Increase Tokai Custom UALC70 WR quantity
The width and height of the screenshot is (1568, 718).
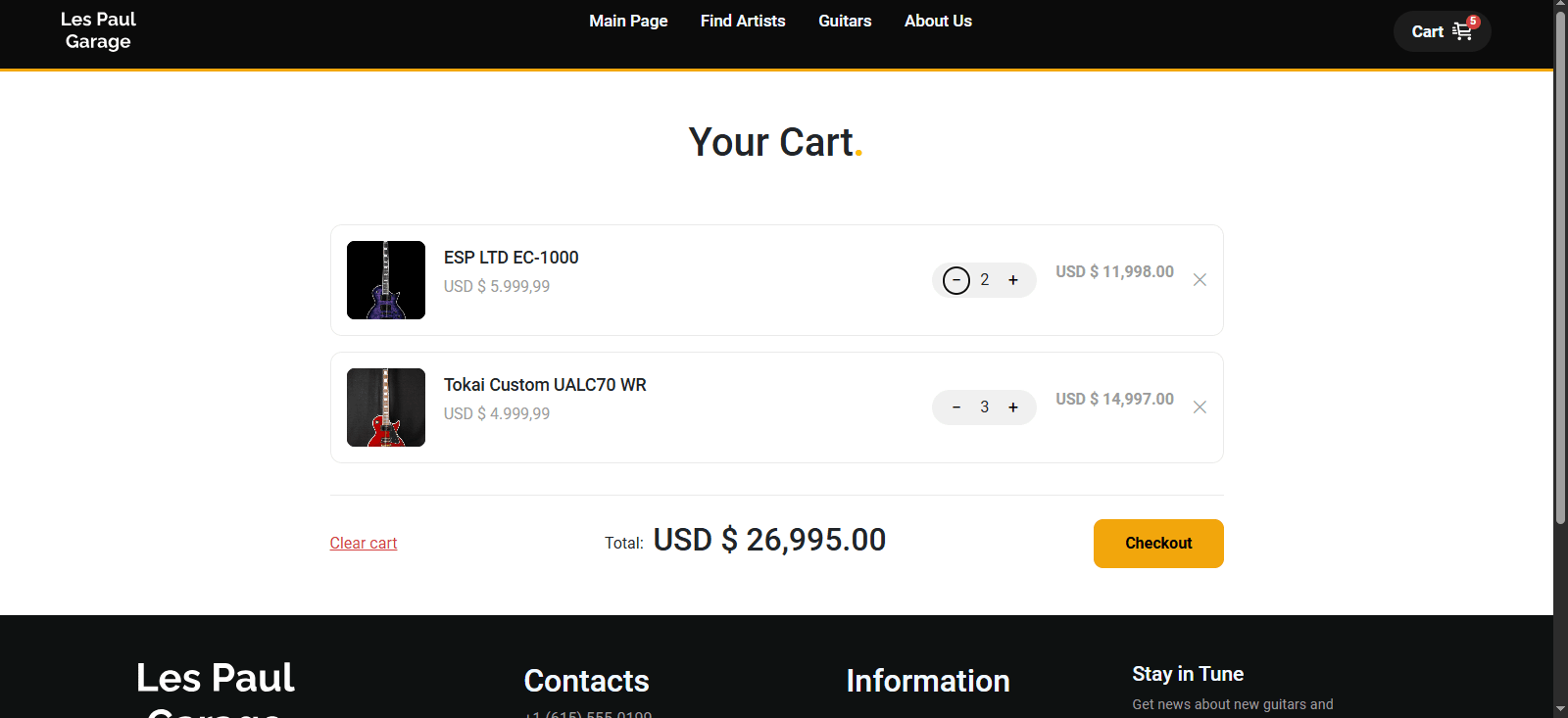pyautogui.click(x=1013, y=407)
